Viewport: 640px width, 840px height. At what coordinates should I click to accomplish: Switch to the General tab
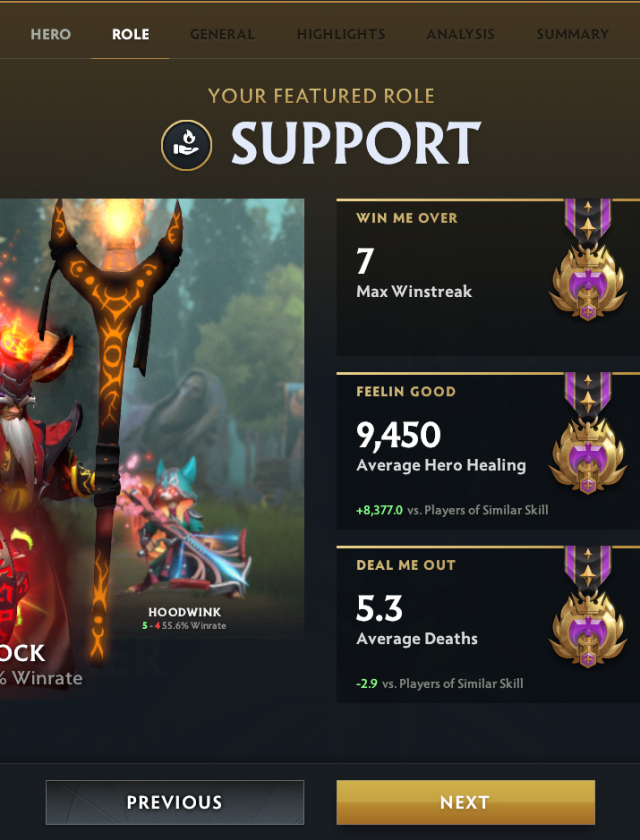click(x=222, y=34)
